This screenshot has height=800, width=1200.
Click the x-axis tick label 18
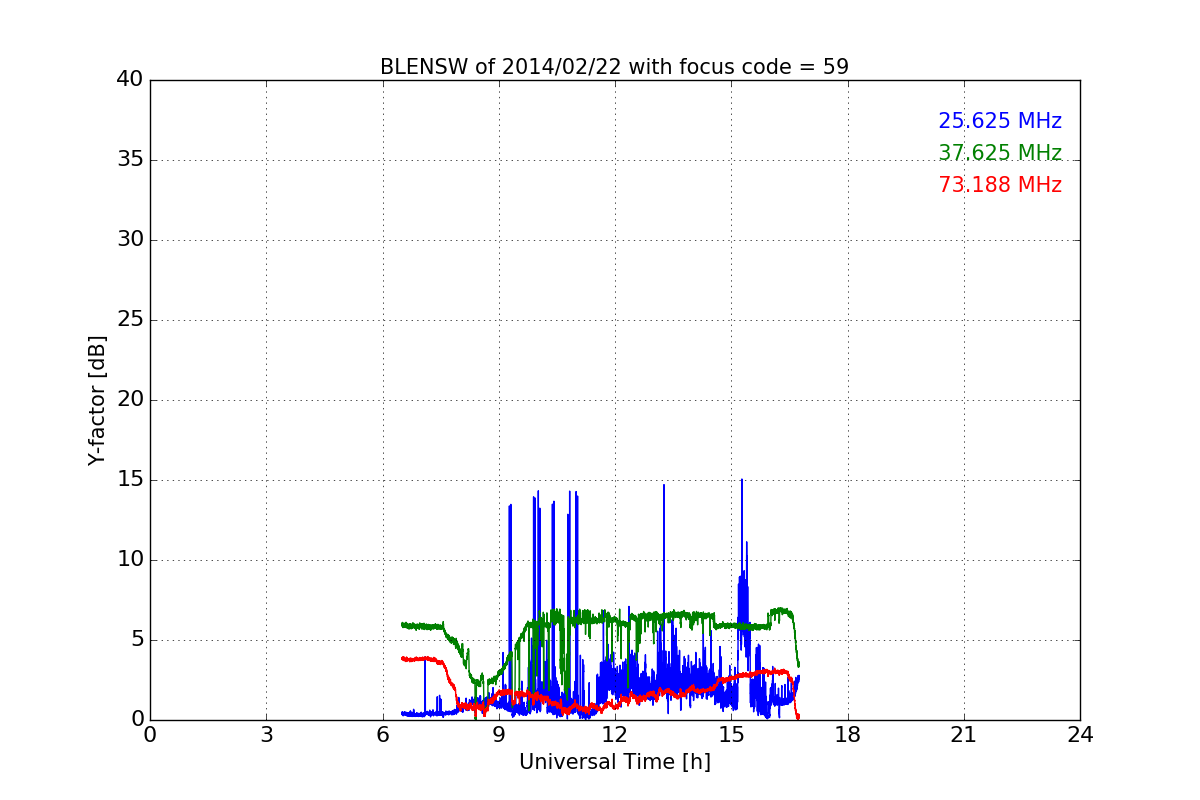click(848, 735)
